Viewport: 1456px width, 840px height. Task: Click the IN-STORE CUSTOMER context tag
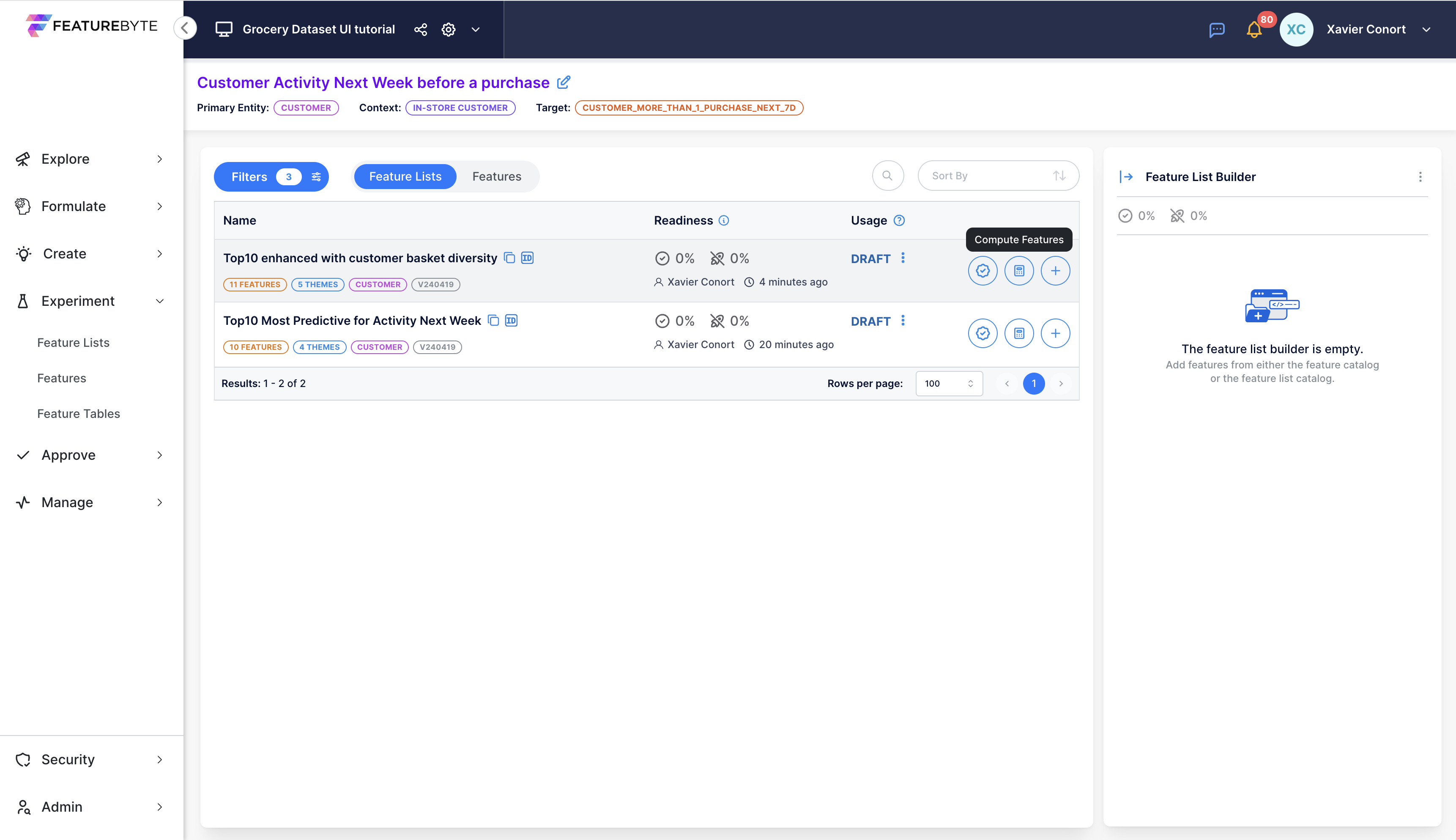[x=460, y=108]
